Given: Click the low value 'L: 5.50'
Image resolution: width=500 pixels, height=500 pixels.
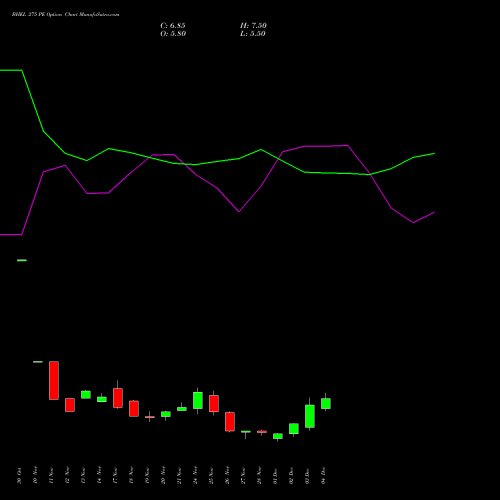Looking at the screenshot, I should click(253, 34).
